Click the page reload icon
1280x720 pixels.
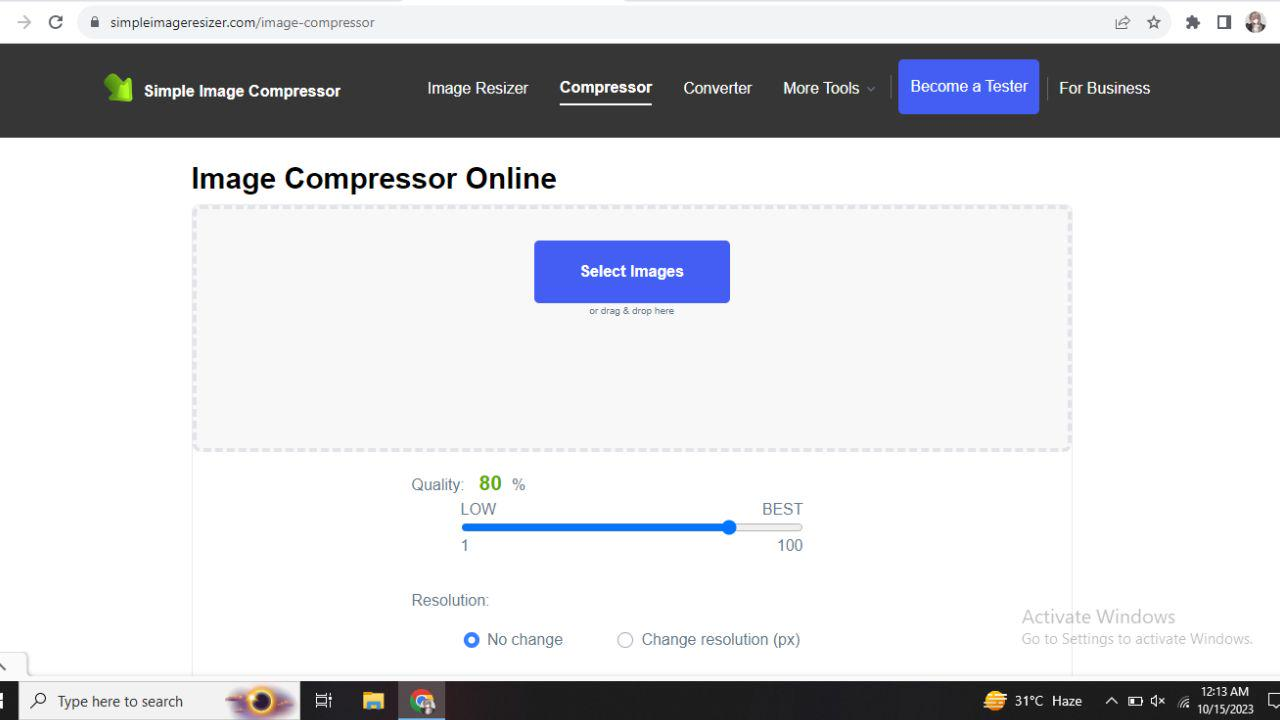(x=55, y=21)
